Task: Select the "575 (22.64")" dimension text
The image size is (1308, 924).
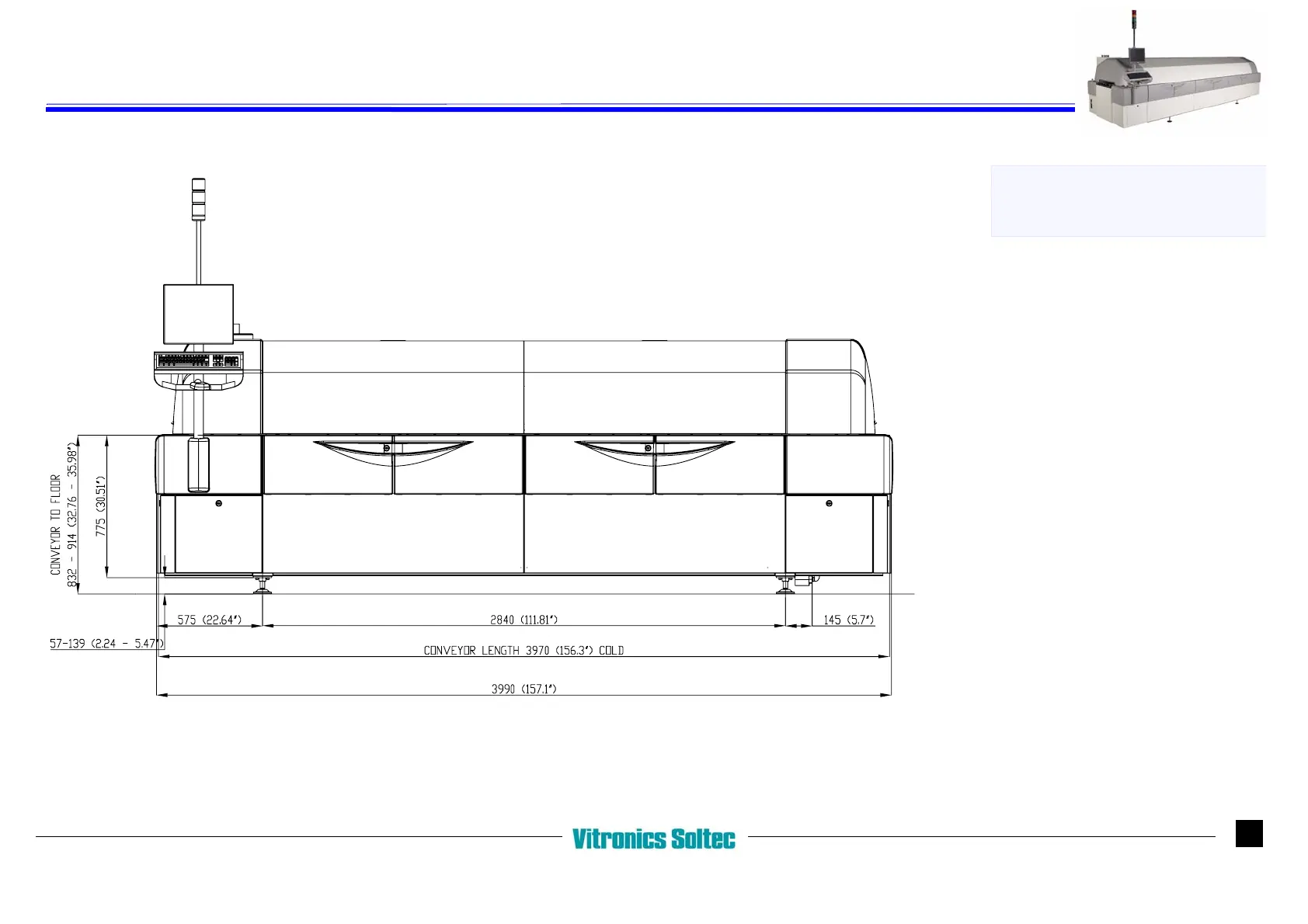Action: coord(210,620)
